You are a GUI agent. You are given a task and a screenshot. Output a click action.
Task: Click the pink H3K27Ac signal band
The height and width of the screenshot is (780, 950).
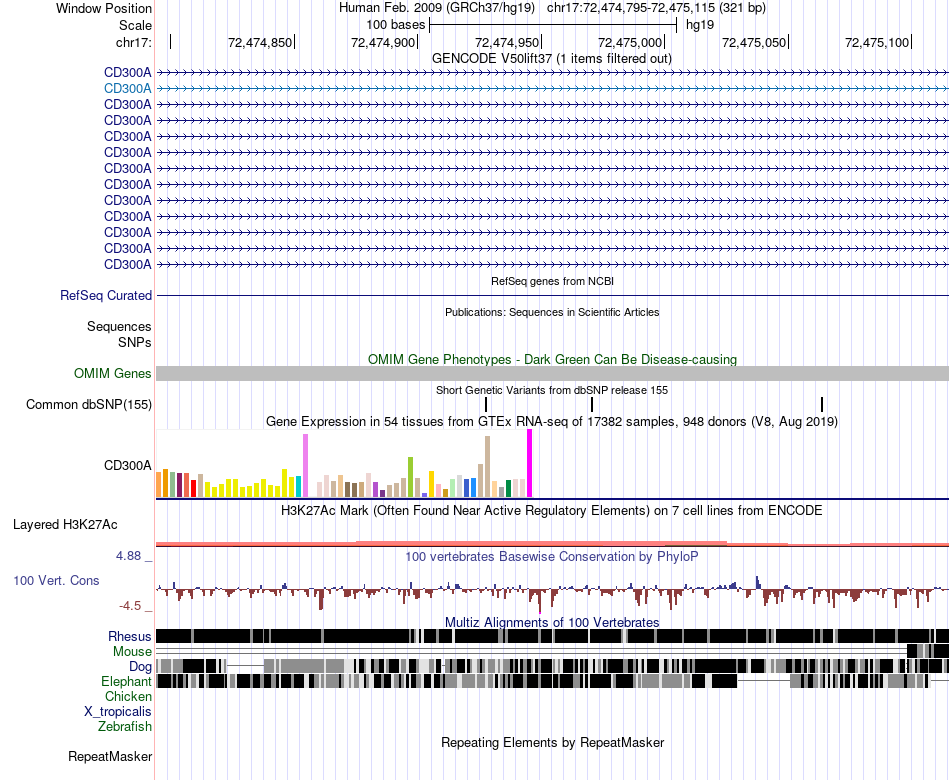click(552, 544)
